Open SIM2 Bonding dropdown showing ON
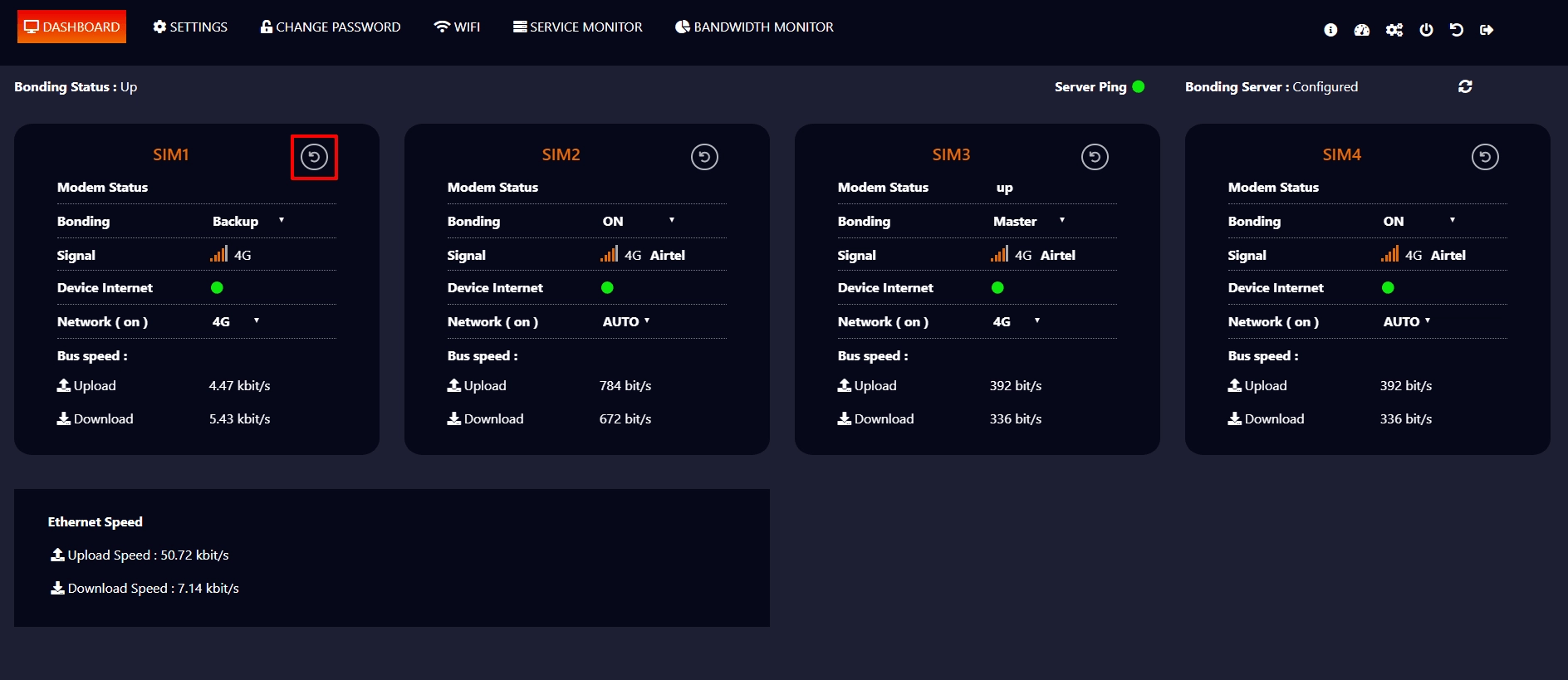Screen dimensions: 1568x680 639,221
